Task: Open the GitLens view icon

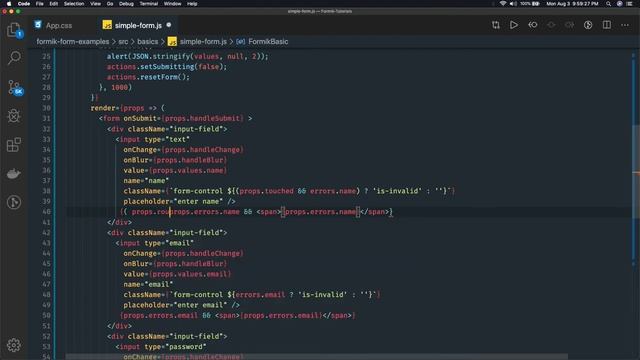Action: click(x=14, y=202)
